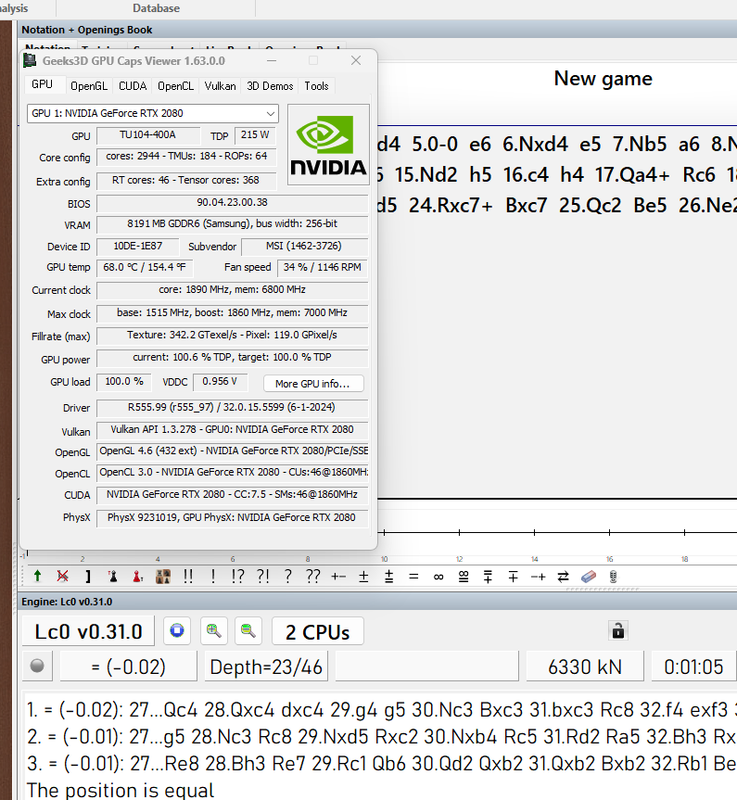Click the Depth=23/46 field
The width and height of the screenshot is (737, 800).
[266, 666]
